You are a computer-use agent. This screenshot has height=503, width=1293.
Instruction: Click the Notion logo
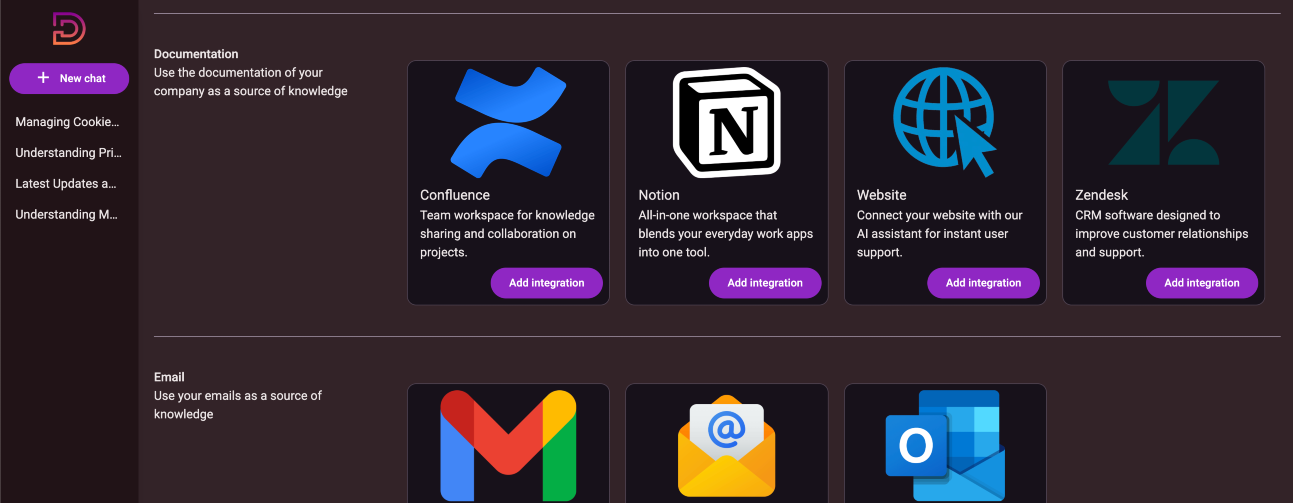727,122
